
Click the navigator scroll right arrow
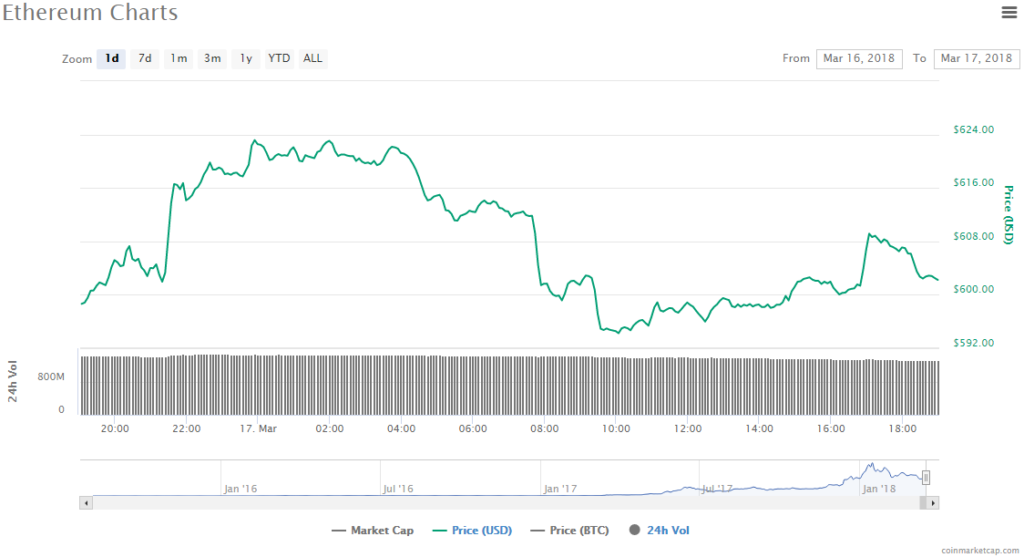(x=934, y=503)
